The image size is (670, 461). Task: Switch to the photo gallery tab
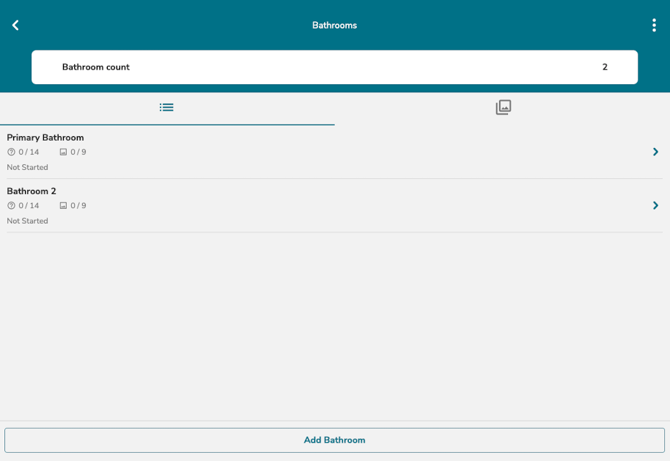pos(503,107)
